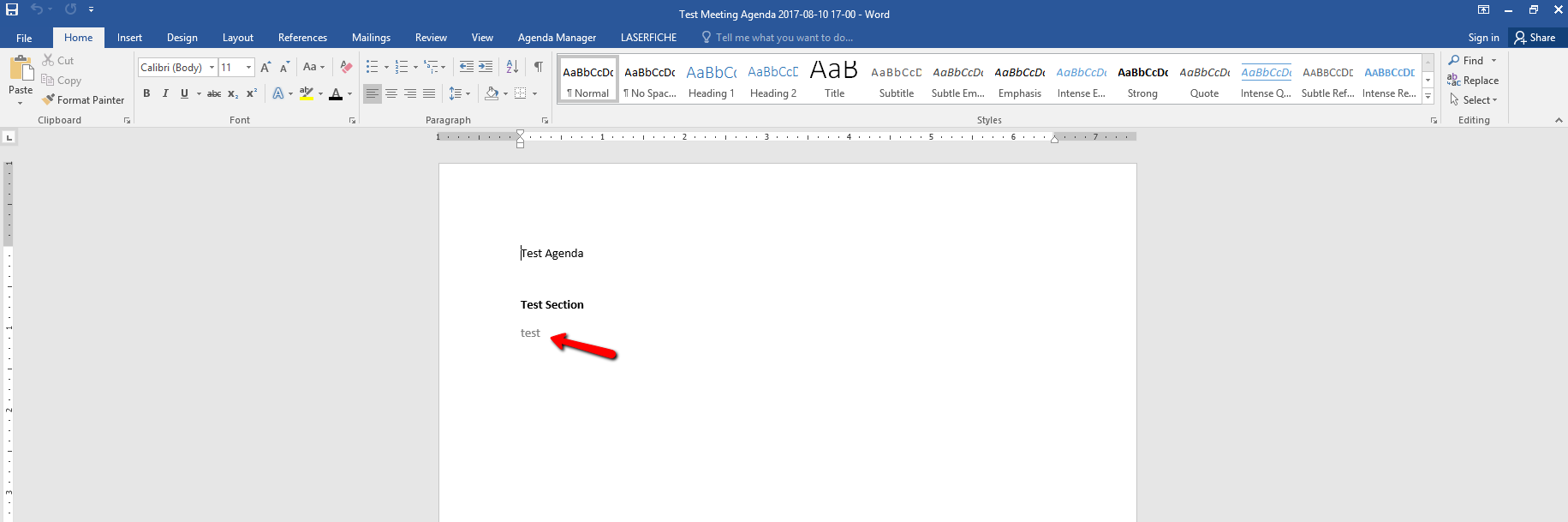Align text left
The width and height of the screenshot is (1568, 522).
[373, 93]
